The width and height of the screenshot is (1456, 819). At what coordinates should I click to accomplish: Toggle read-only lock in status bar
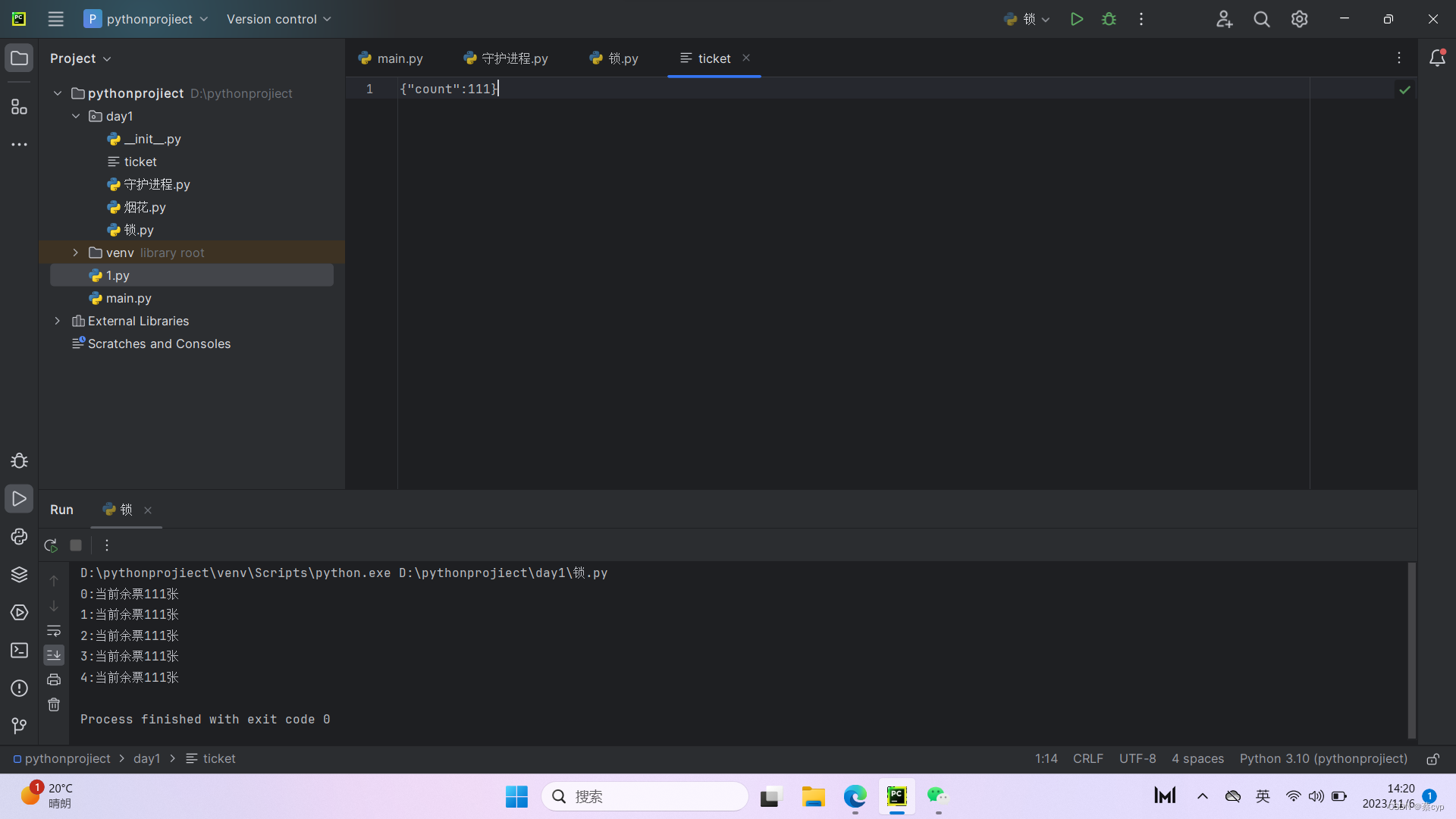click(x=1432, y=759)
